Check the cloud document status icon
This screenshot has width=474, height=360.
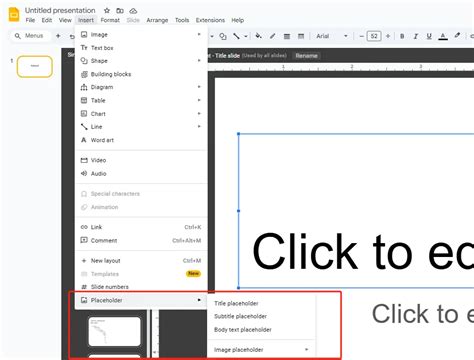click(133, 11)
